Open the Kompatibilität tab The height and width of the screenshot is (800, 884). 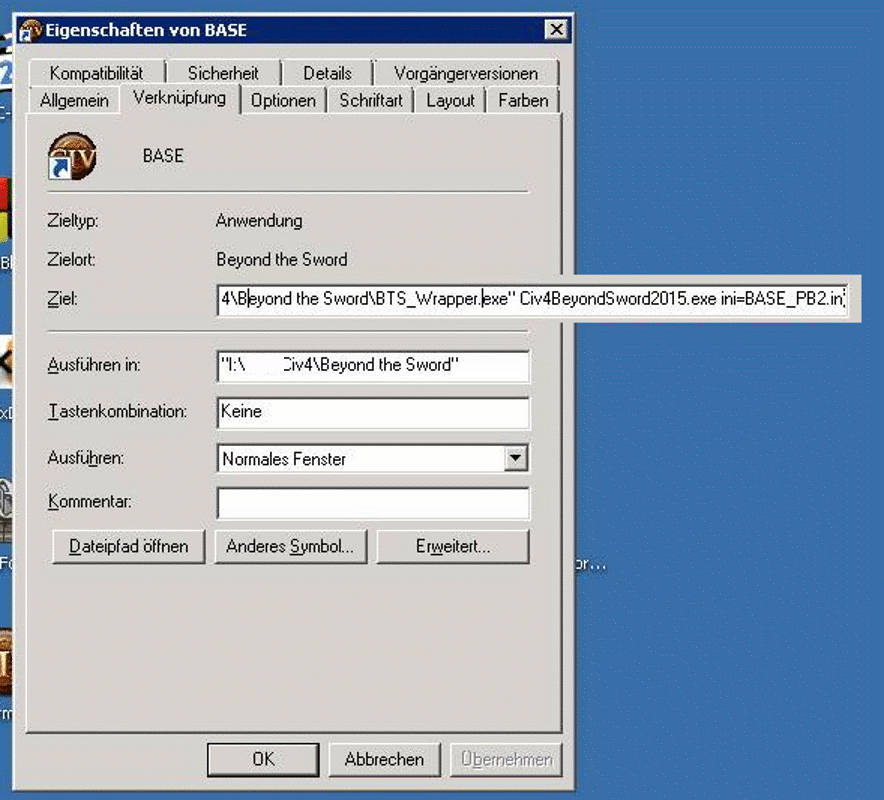96,73
